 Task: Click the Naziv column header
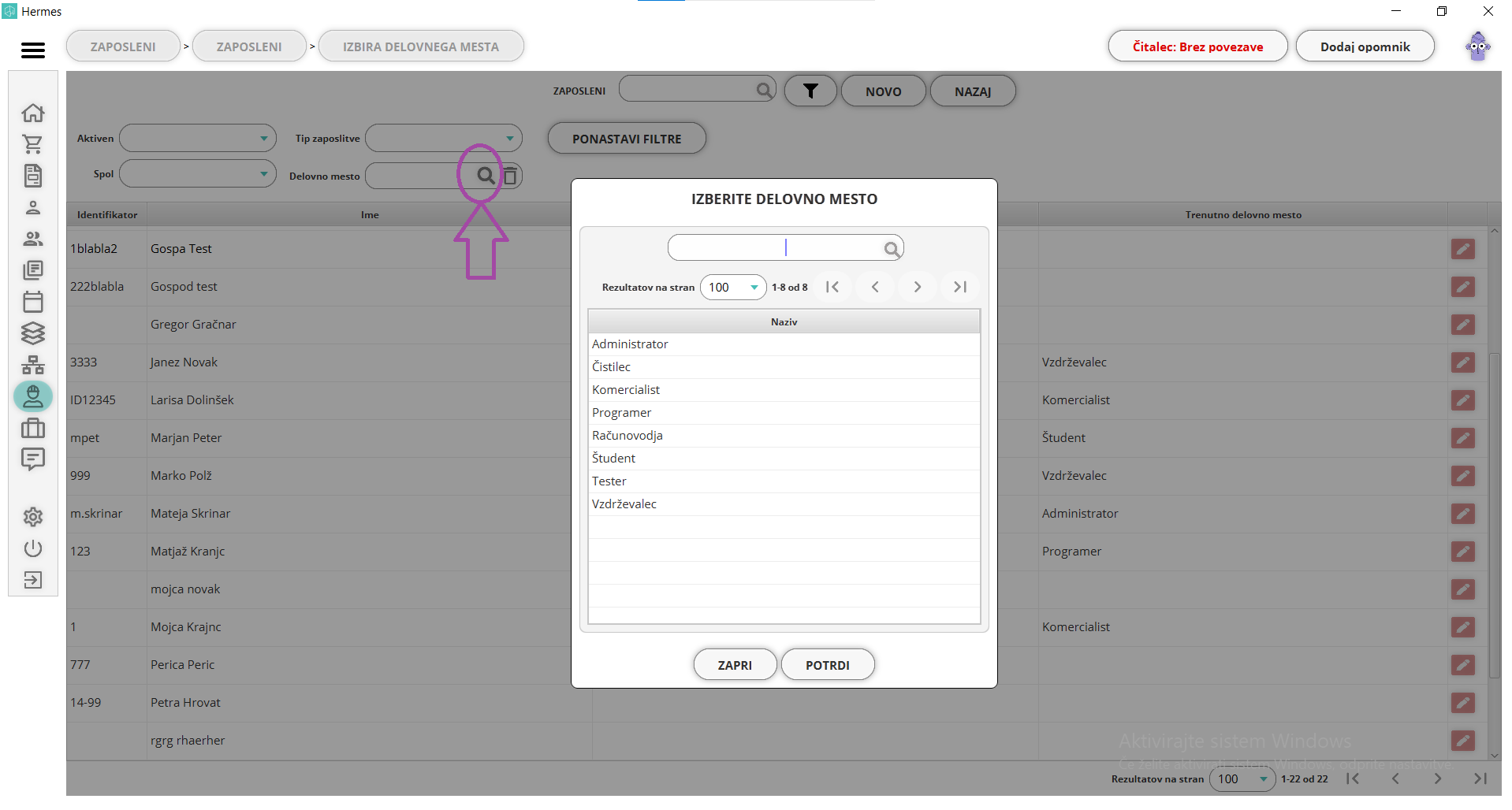(x=784, y=321)
